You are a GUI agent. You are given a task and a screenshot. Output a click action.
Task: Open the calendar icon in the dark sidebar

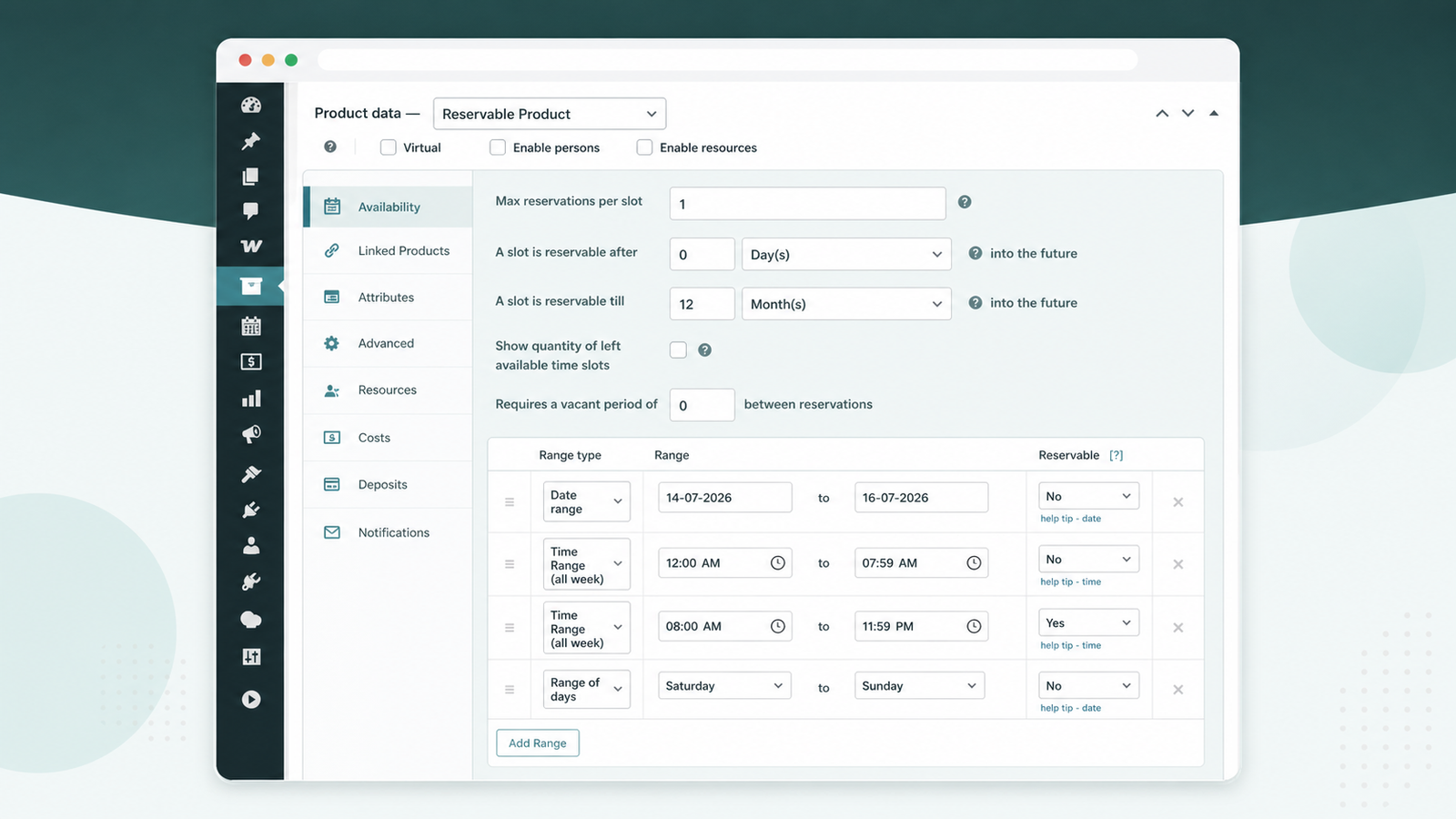tap(251, 325)
